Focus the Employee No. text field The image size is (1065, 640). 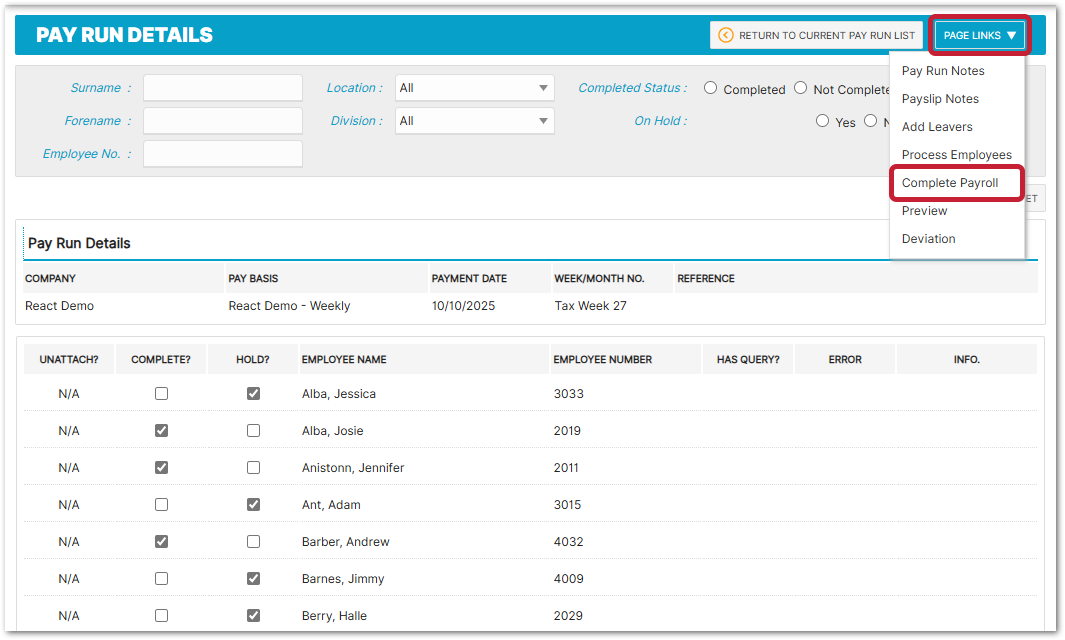pyautogui.click(x=222, y=154)
